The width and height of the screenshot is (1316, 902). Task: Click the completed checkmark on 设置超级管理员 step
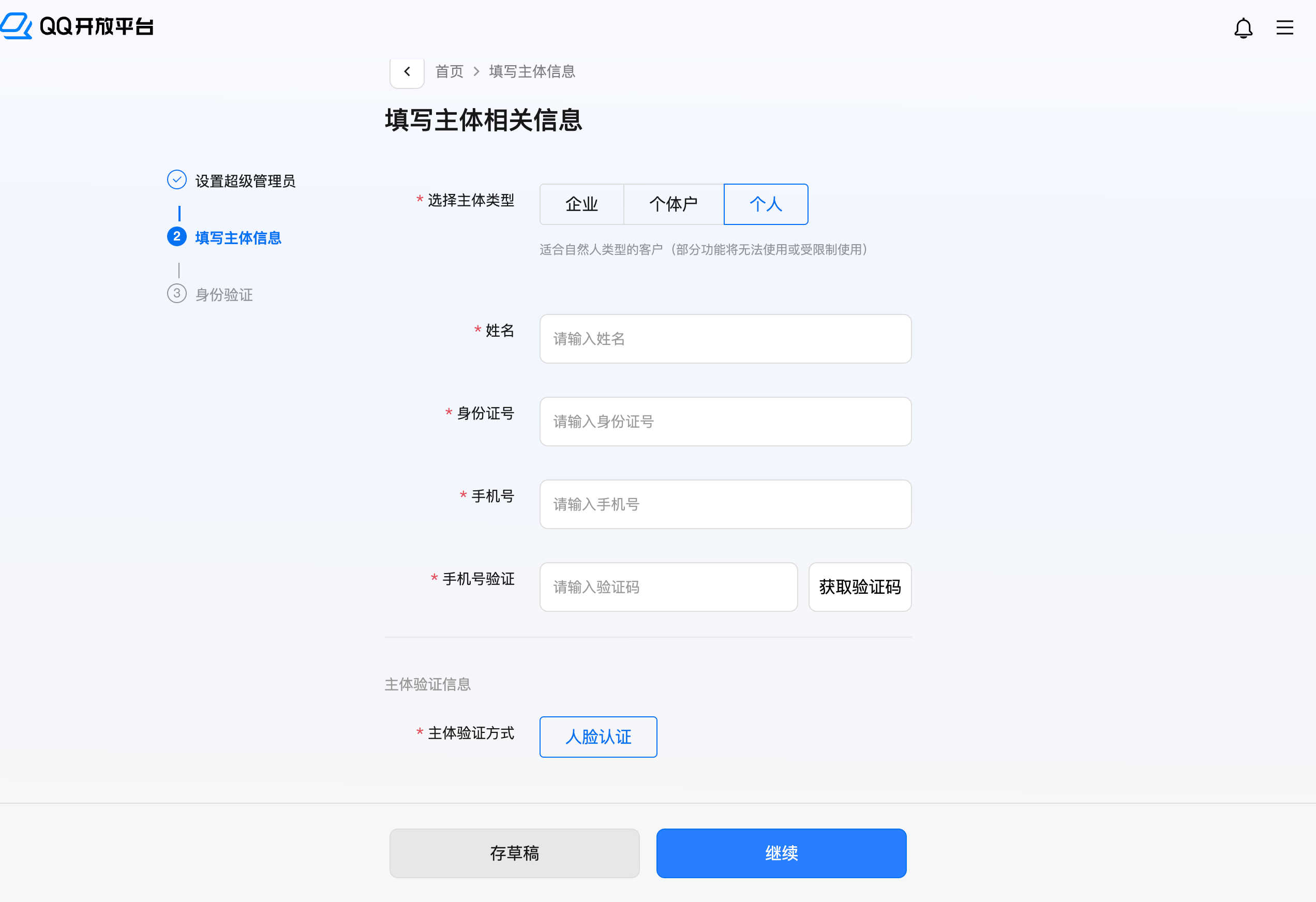177,179
